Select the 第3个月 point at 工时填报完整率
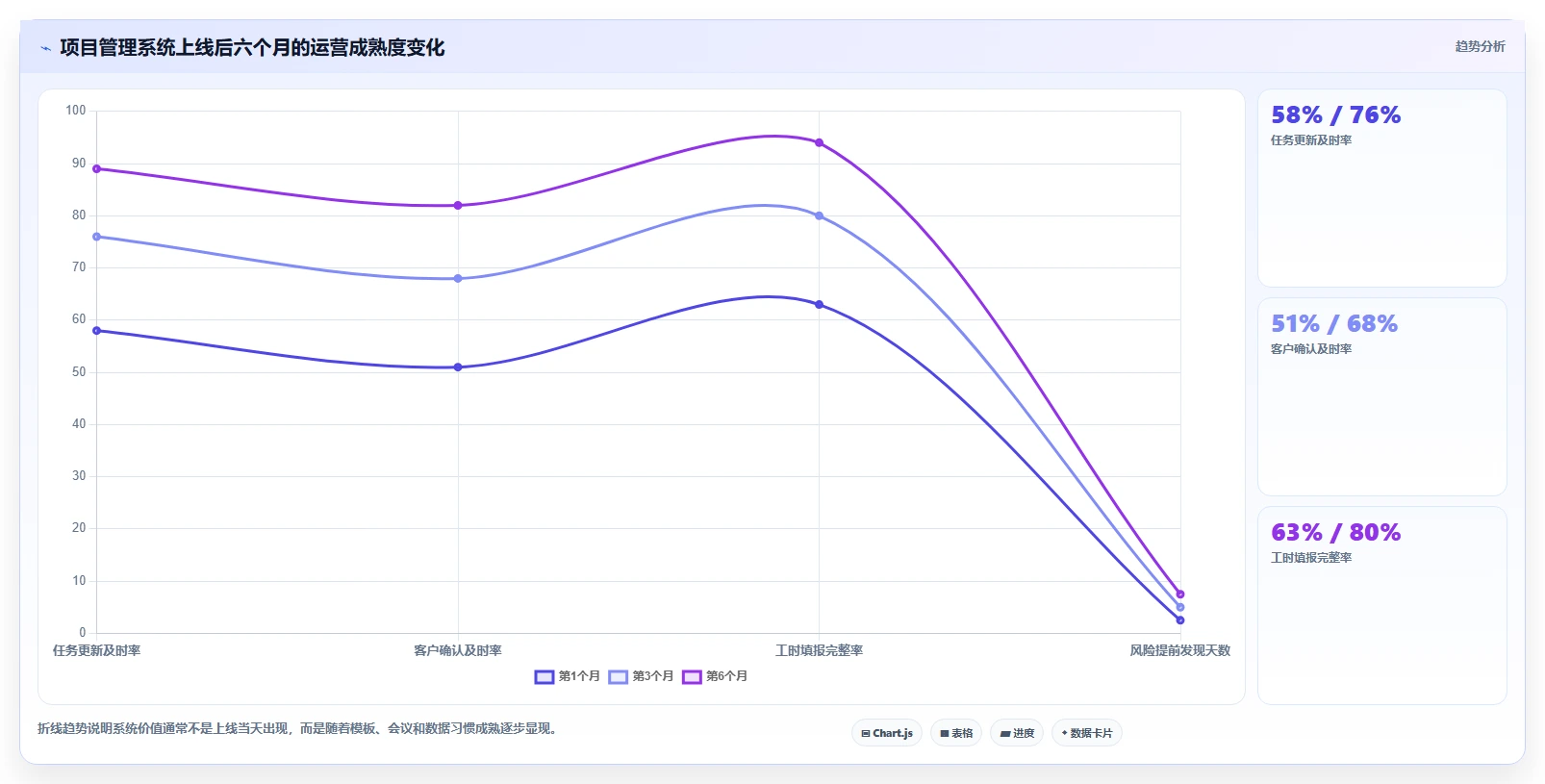This screenshot has height=784, width=1545. tap(820, 216)
